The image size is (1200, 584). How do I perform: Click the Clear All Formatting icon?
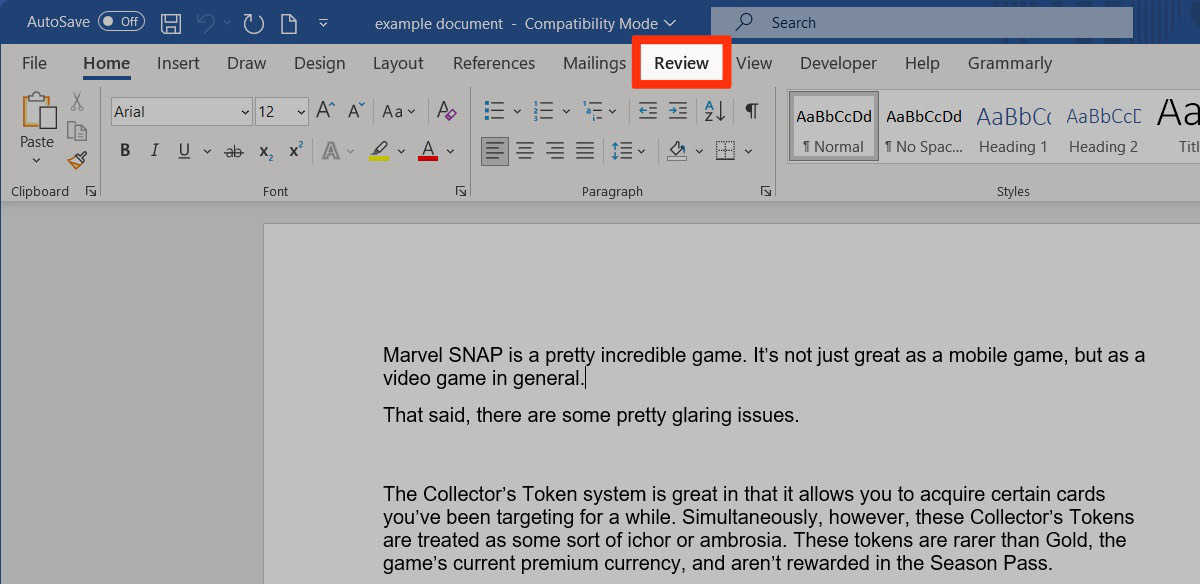447,111
